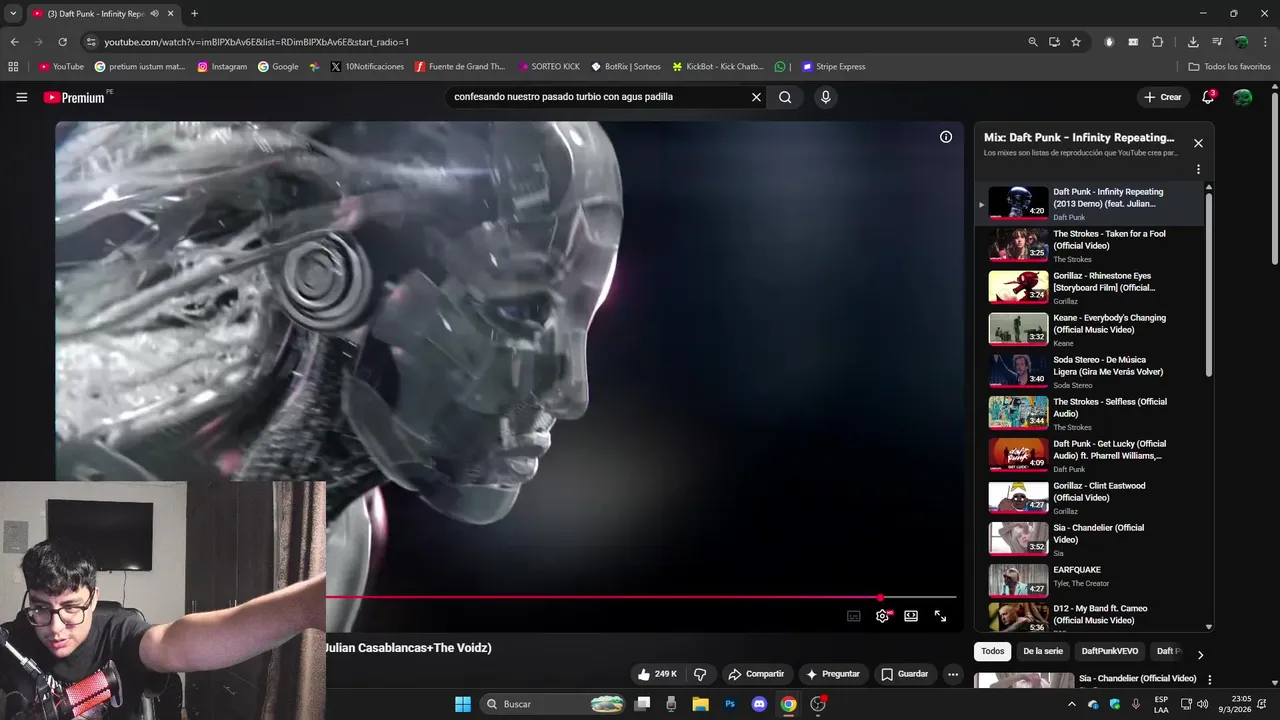
Task: Select the DaftPunkVEVO chip
Action: (1110, 651)
